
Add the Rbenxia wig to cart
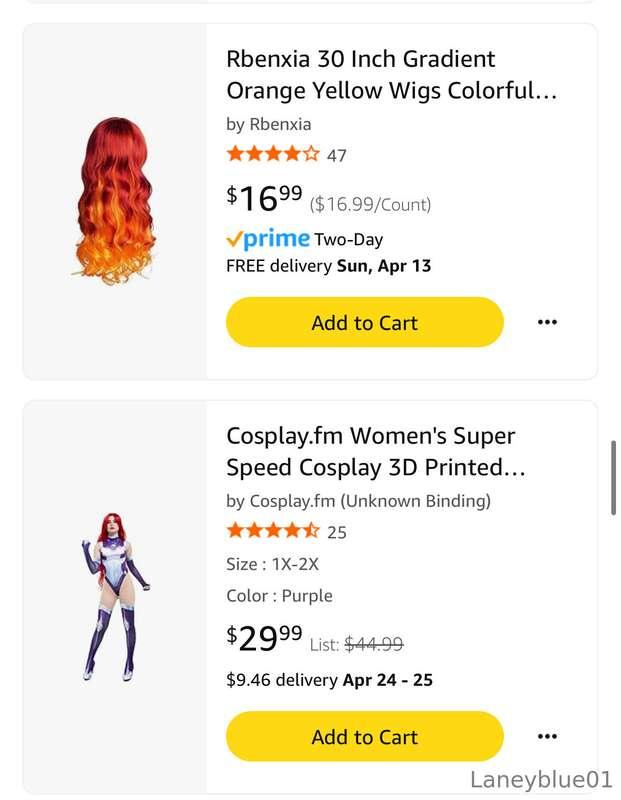364,322
